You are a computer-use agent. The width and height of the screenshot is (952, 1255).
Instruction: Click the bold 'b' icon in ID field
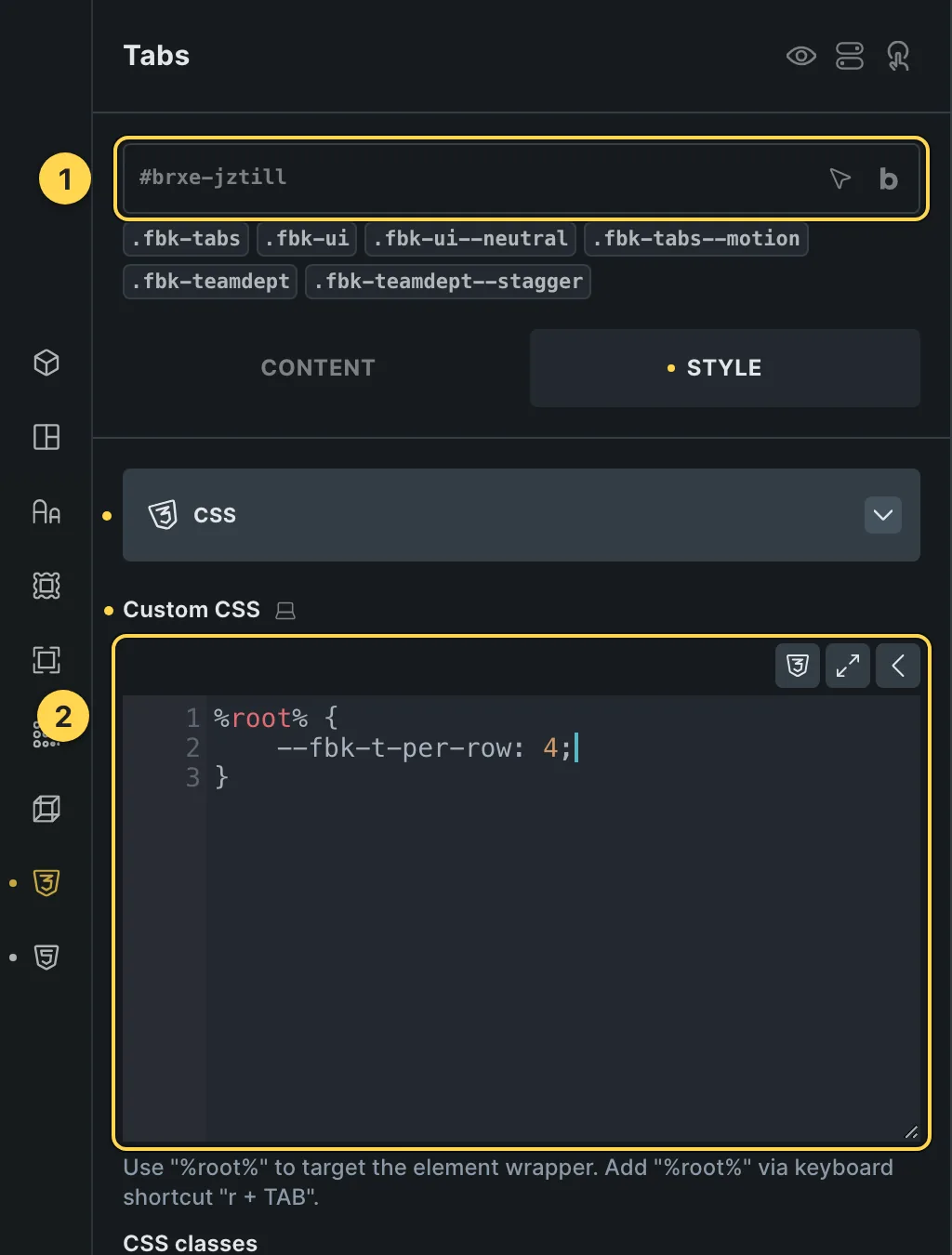(888, 178)
